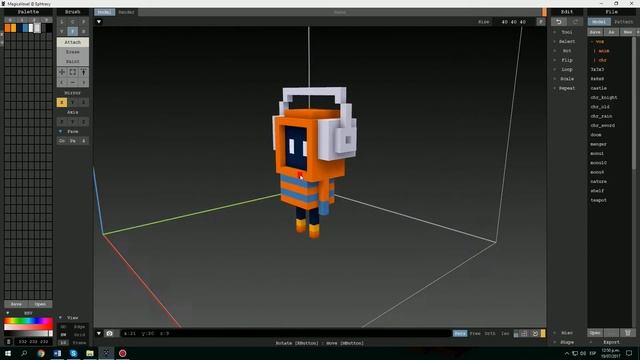Click the trash icon at bottom of File panel
Screen dimensions: 640x360
click(x=628, y=333)
